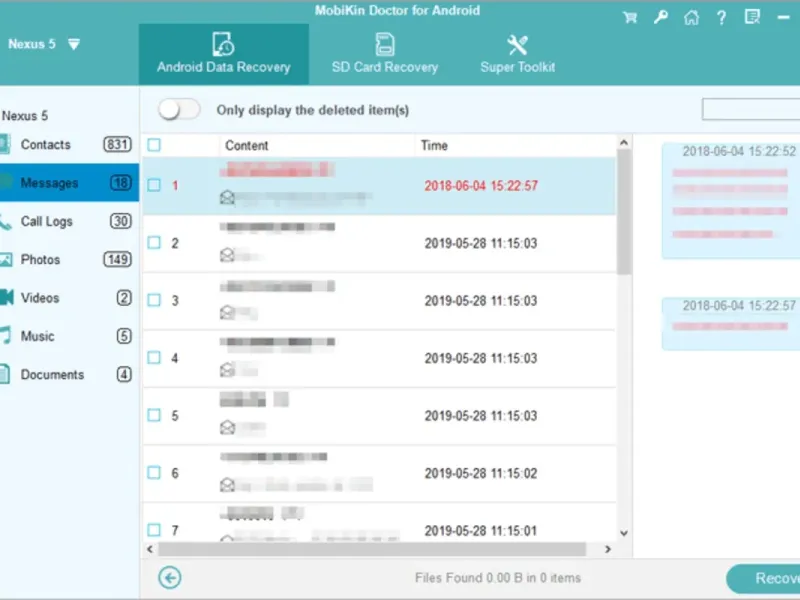Select the row timed 2019-05-28 11:15:02
This screenshot has height=600, width=800.
pyautogui.click(x=379, y=473)
